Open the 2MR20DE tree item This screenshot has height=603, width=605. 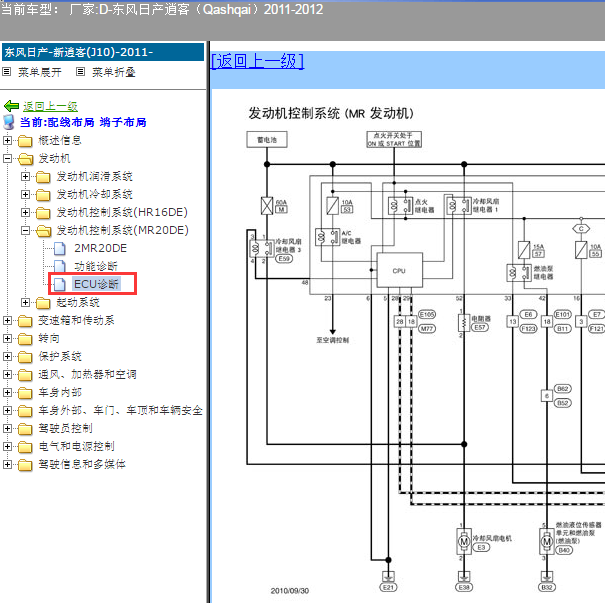click(100, 248)
